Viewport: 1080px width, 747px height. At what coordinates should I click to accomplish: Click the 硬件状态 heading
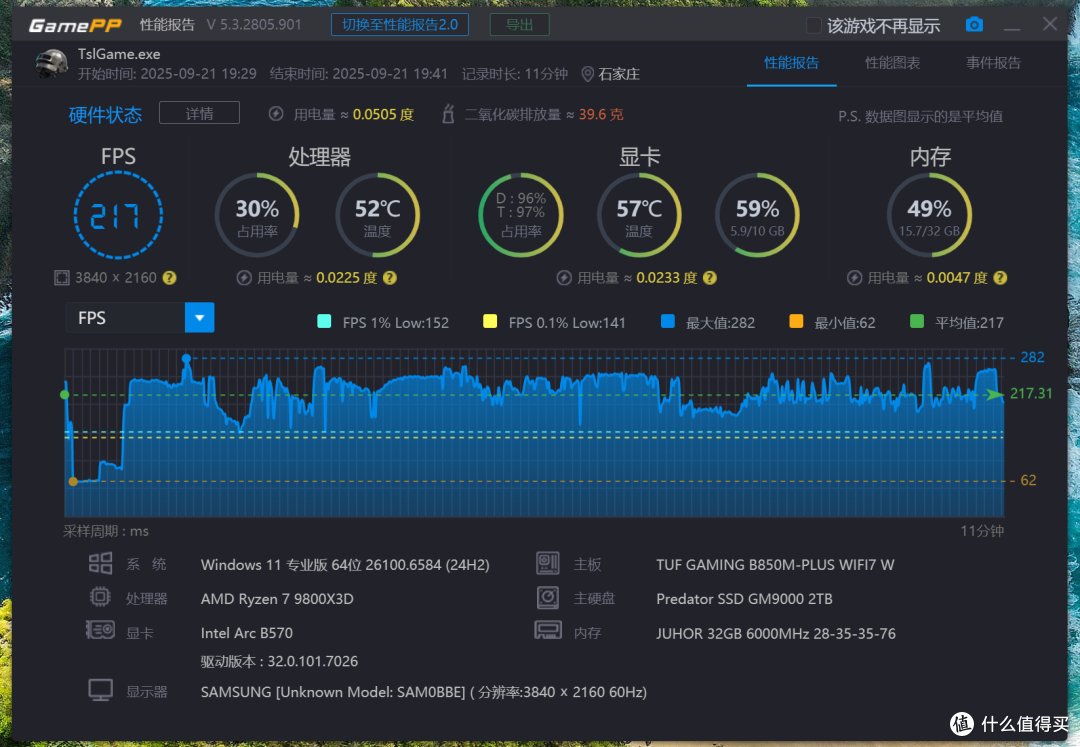(105, 114)
